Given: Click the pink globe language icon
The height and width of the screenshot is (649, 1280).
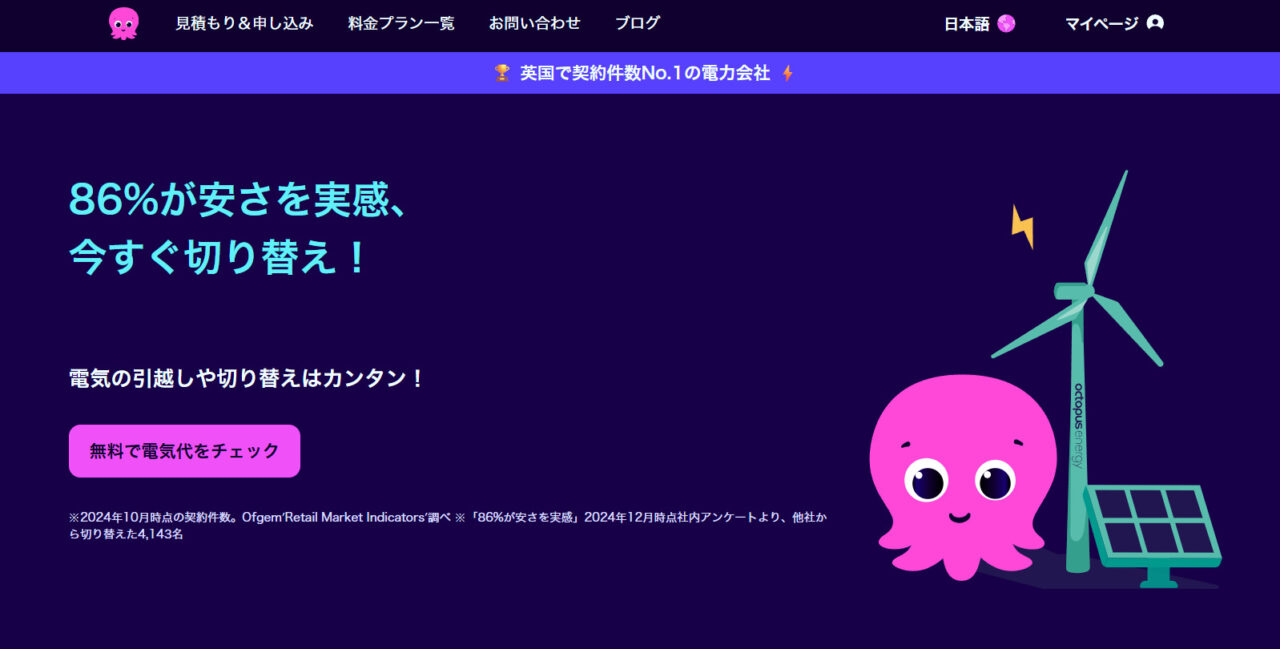Looking at the screenshot, I should tap(1007, 21).
